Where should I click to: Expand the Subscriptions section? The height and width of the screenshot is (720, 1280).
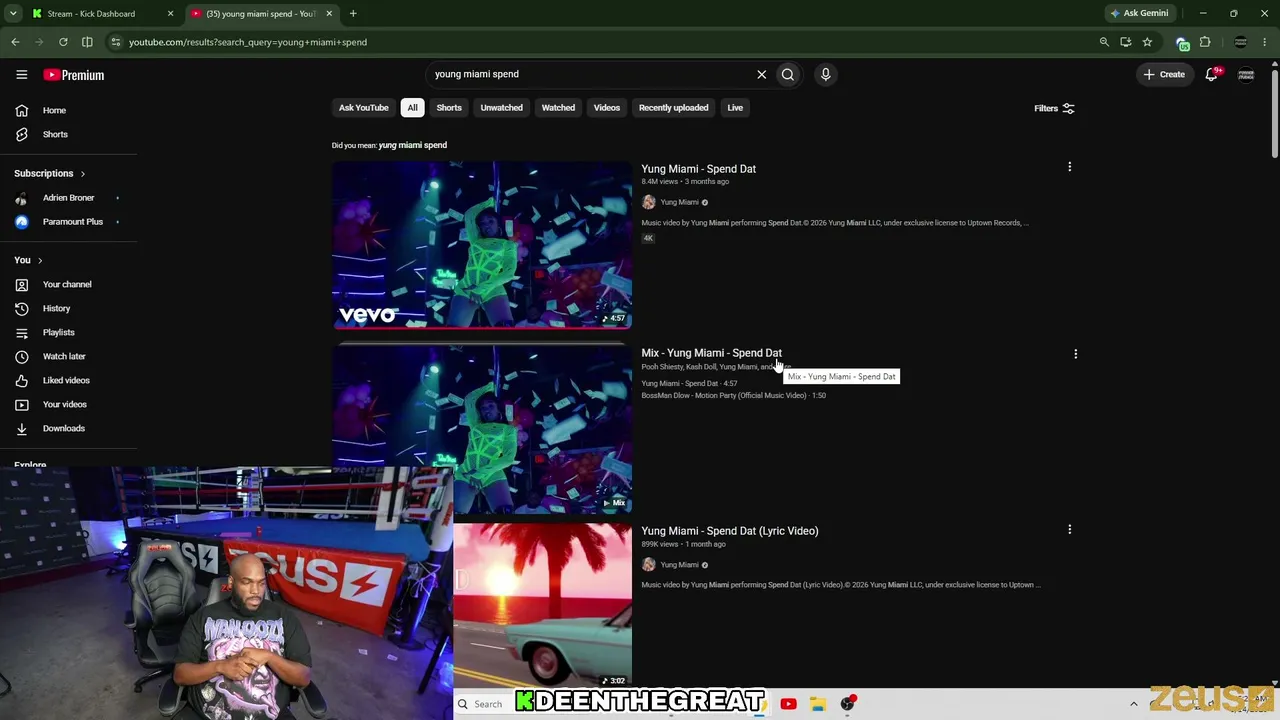coord(49,173)
